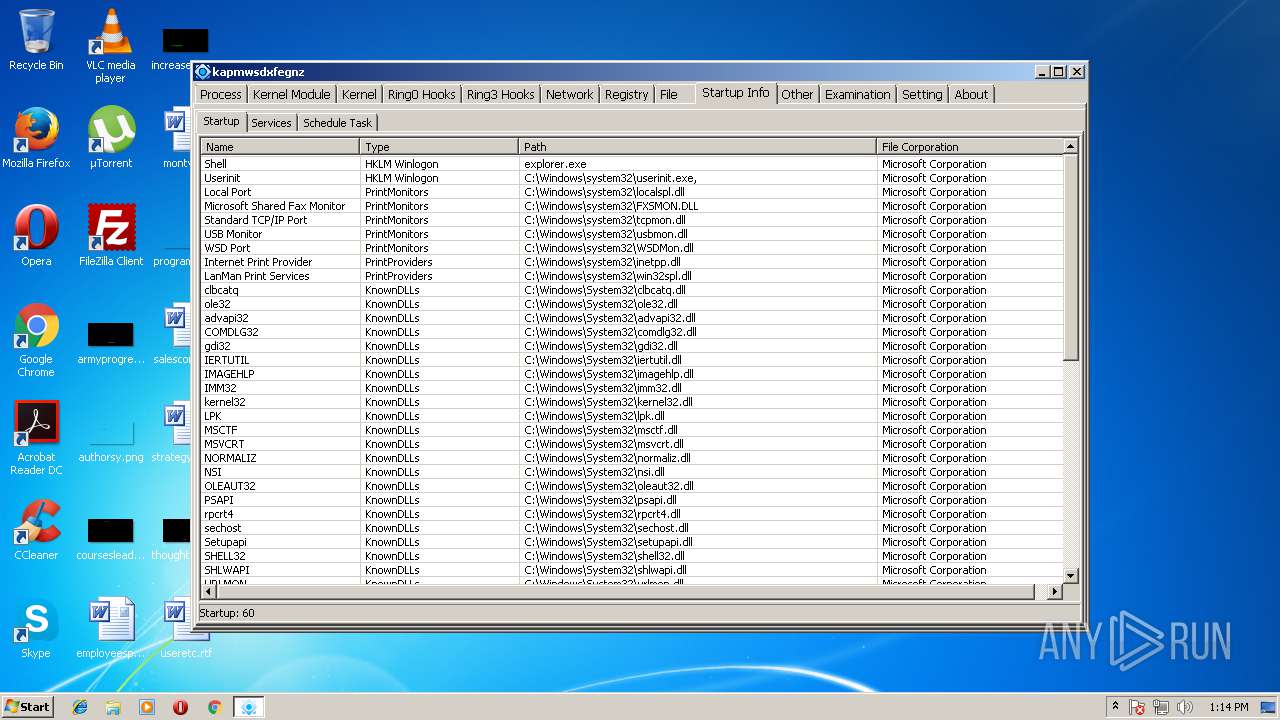This screenshot has width=1280, height=720.
Task: Click Opera icon in taskbar
Action: [181, 707]
